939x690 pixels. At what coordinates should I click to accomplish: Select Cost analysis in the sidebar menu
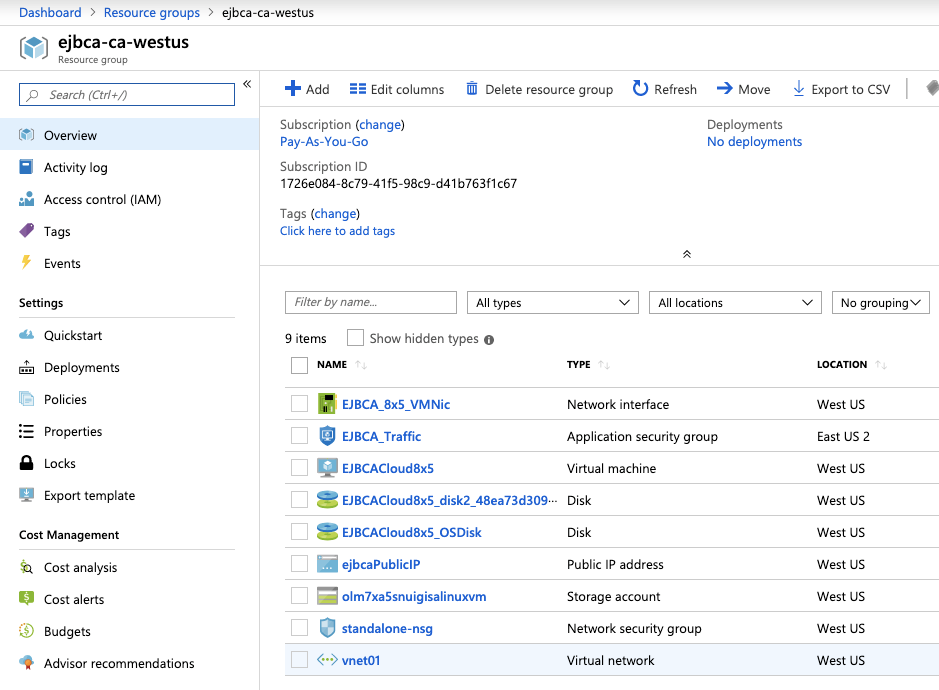80,567
